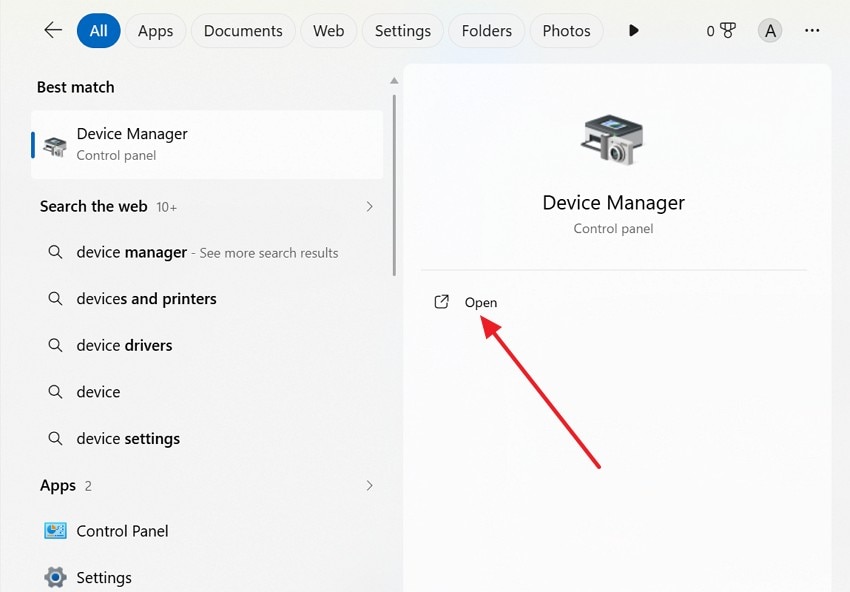Click the Device Manager icon under Best match
Image resolution: width=850 pixels, height=592 pixels.
pos(54,143)
